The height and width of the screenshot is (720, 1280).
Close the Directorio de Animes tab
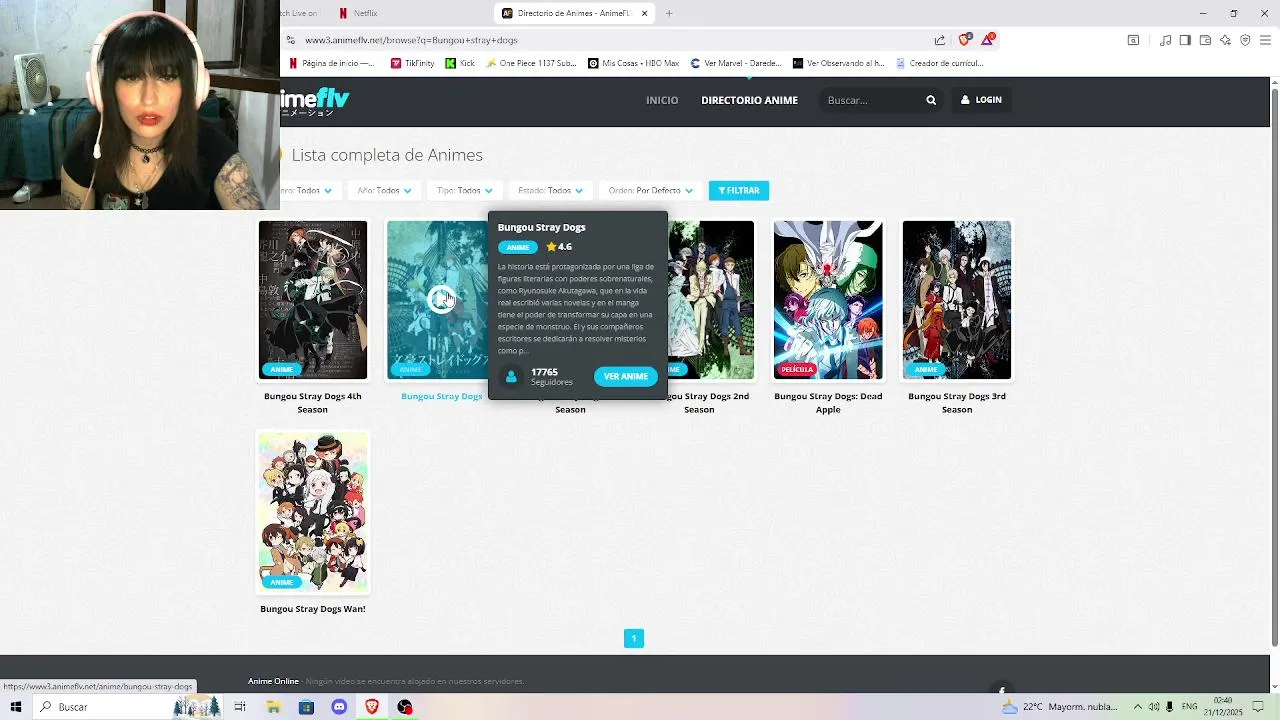pos(645,13)
